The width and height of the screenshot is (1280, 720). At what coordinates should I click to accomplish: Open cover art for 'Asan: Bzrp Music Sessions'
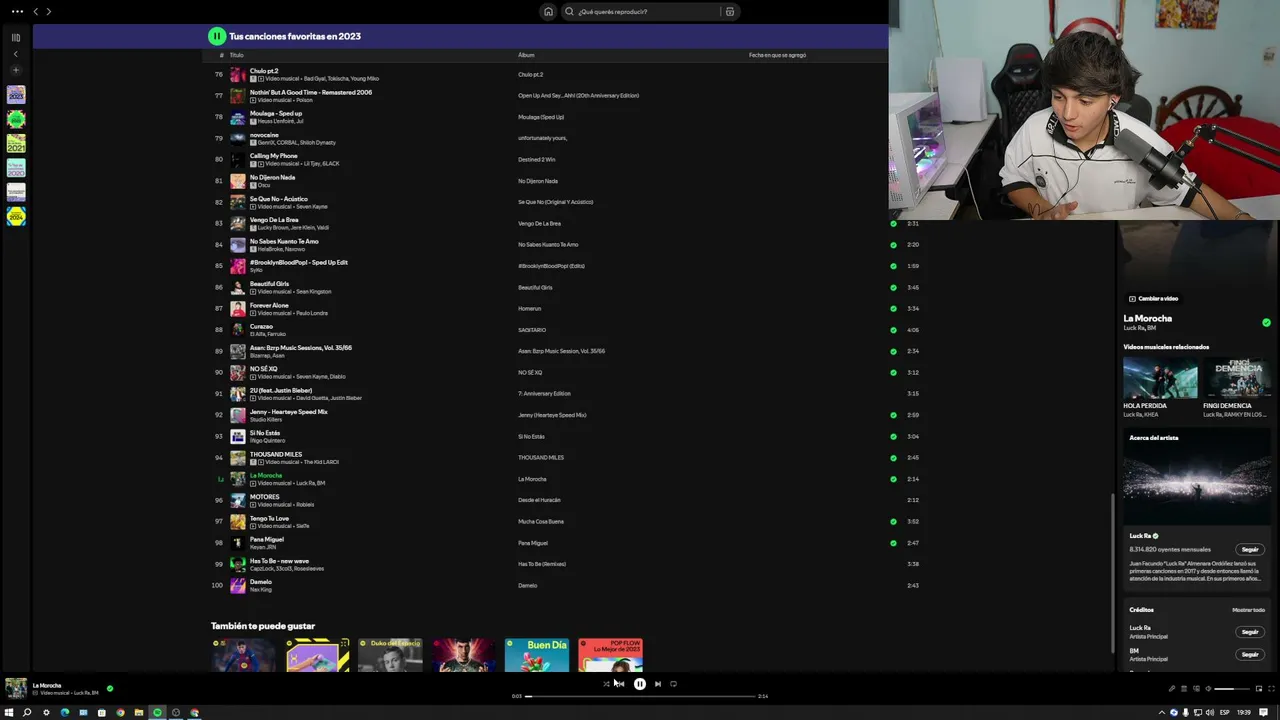pos(237,351)
